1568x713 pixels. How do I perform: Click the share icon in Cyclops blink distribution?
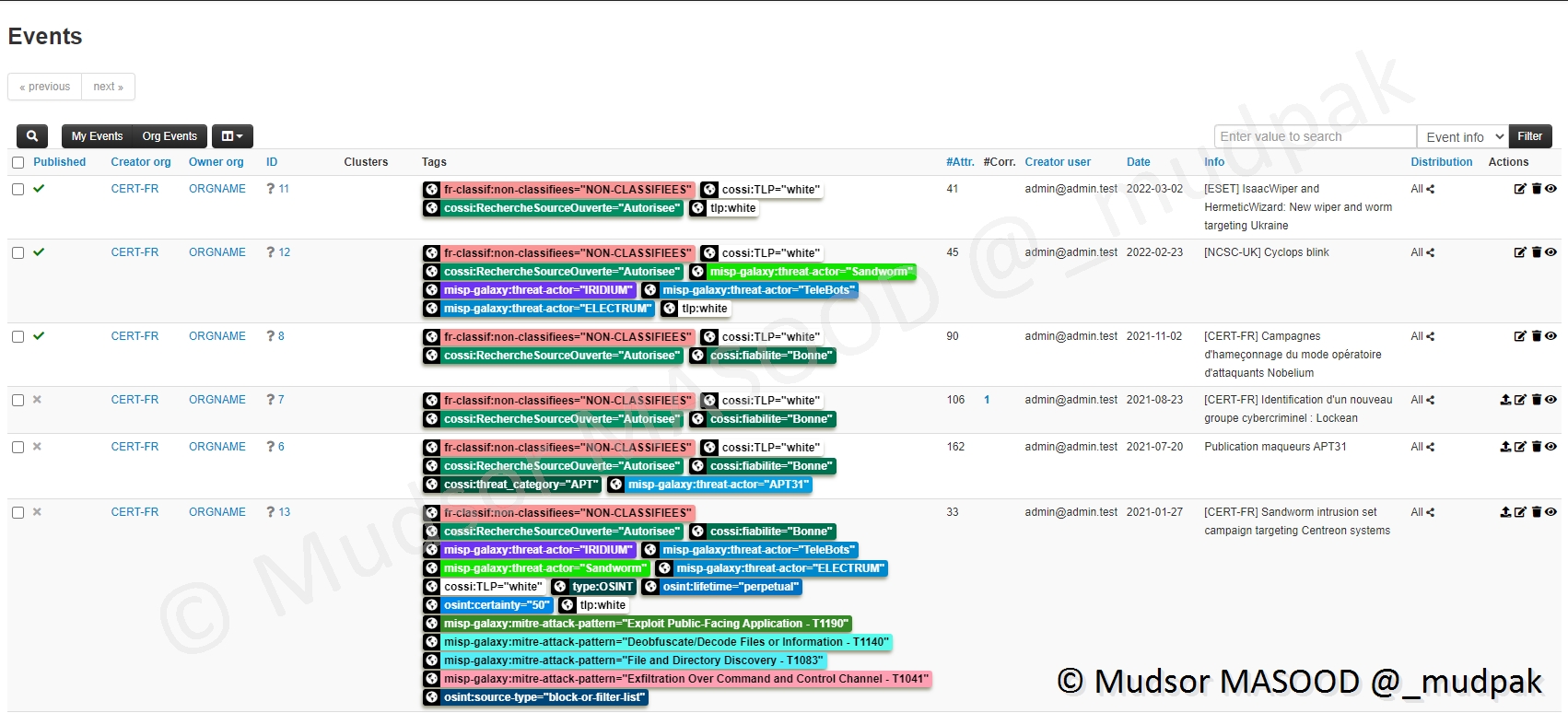(x=1431, y=252)
